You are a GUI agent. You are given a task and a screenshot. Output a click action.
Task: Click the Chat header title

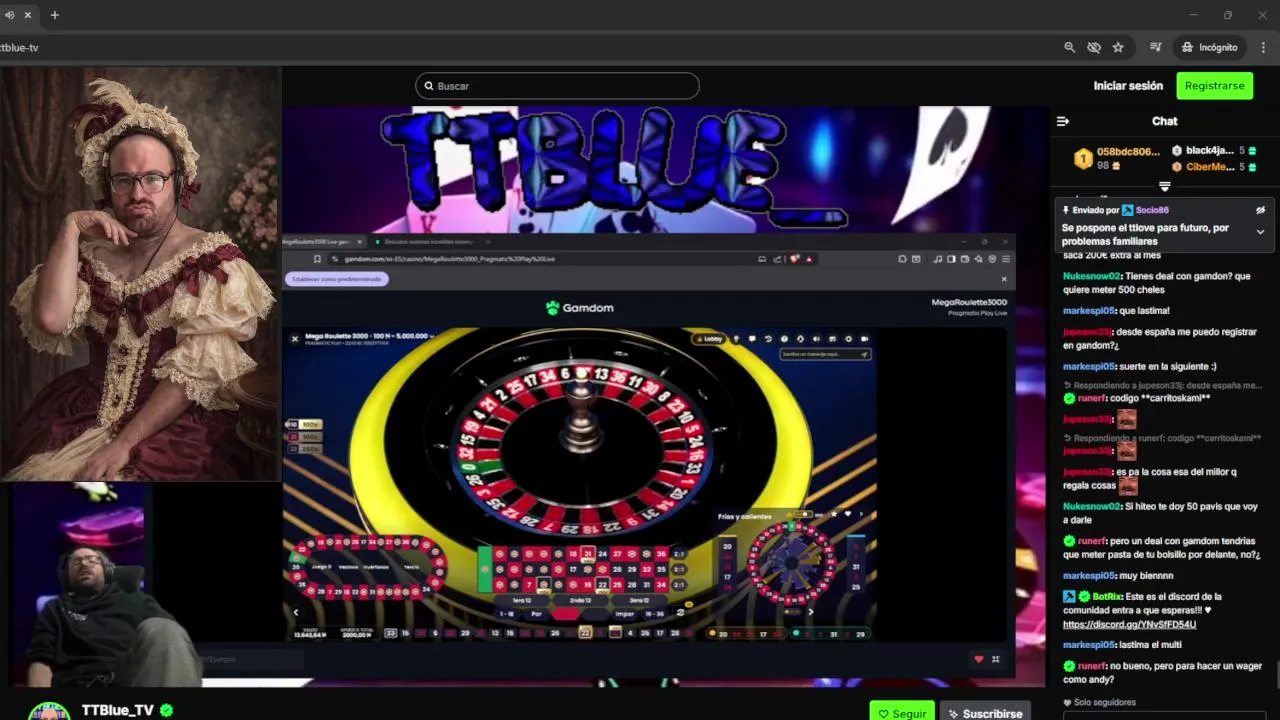[1164, 121]
